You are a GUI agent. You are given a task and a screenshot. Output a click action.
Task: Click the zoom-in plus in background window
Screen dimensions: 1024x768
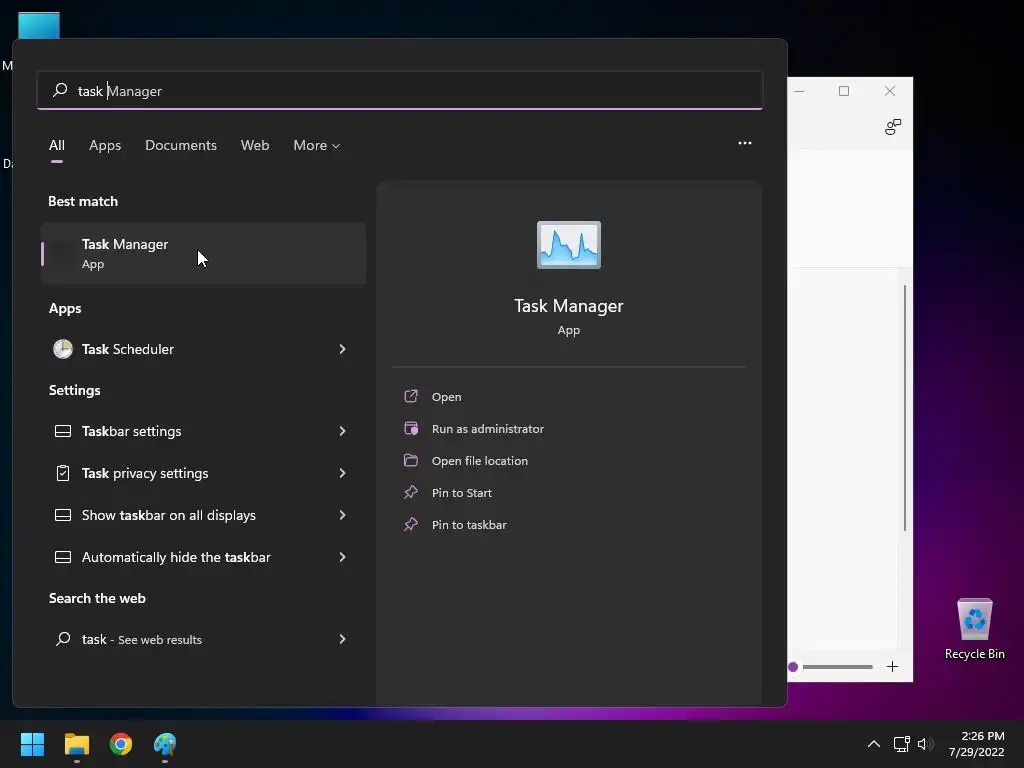coord(892,666)
